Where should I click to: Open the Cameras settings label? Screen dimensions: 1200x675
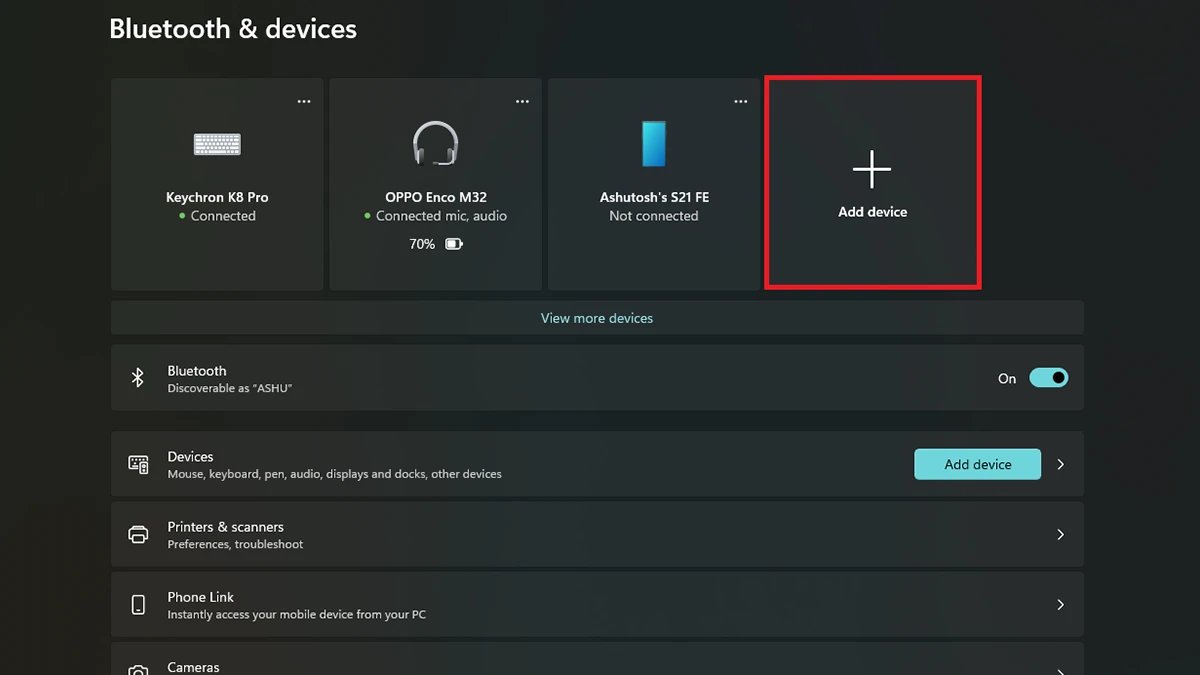click(193, 667)
